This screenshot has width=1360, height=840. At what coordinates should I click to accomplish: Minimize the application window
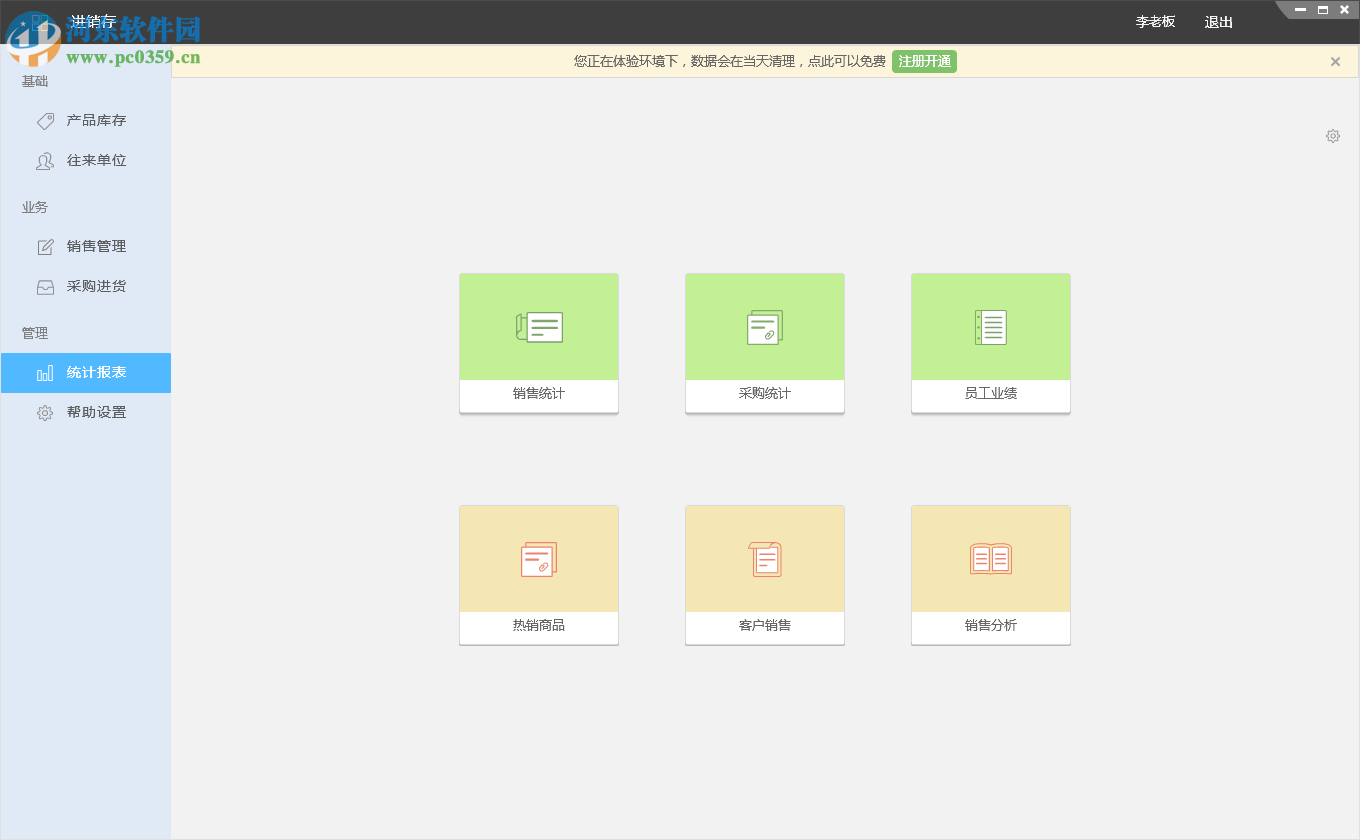click(x=1301, y=10)
